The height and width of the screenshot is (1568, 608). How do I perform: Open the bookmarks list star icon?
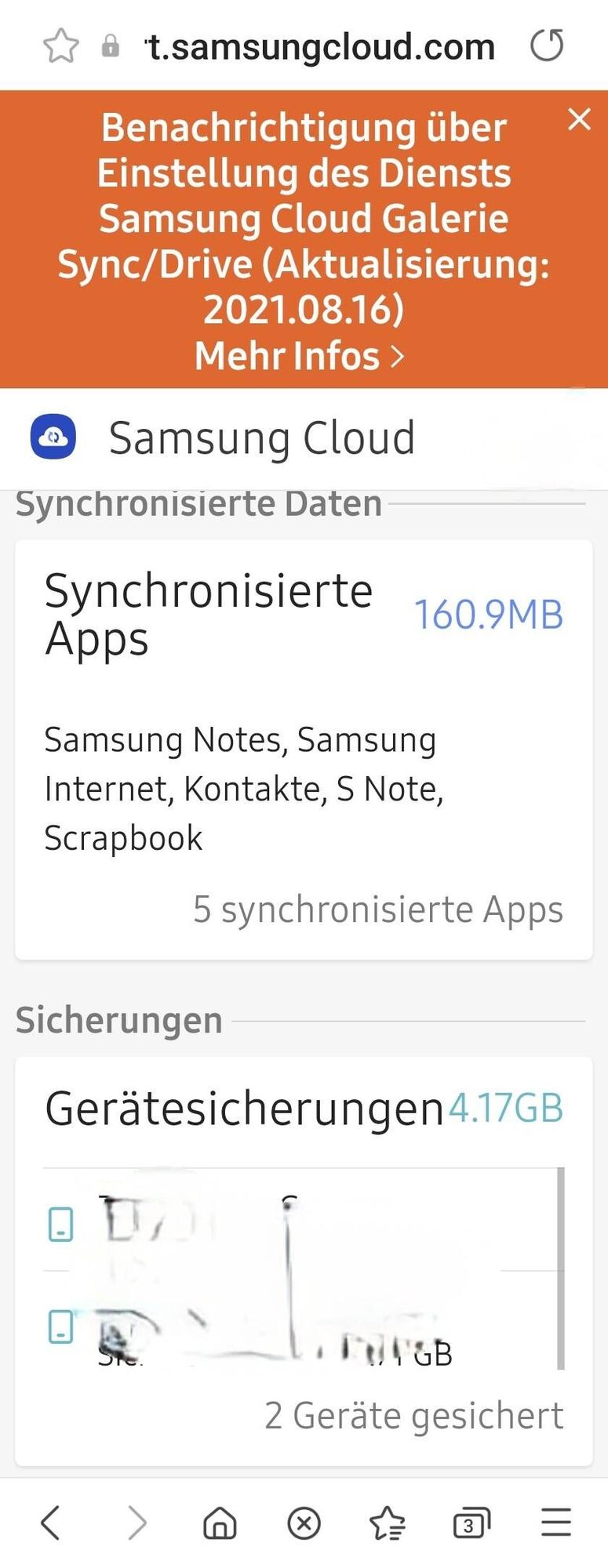pos(388,1523)
